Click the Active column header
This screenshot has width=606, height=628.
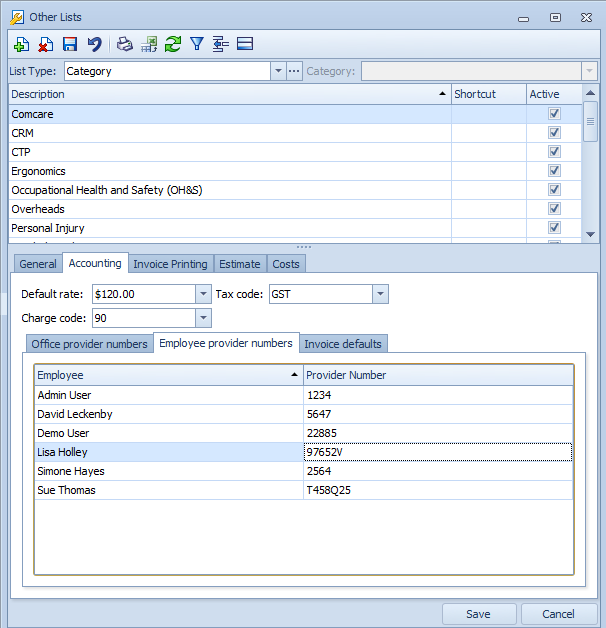pos(554,94)
